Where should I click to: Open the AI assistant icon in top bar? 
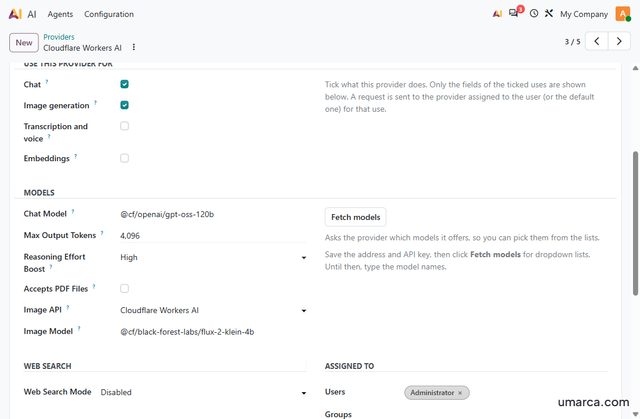point(497,14)
